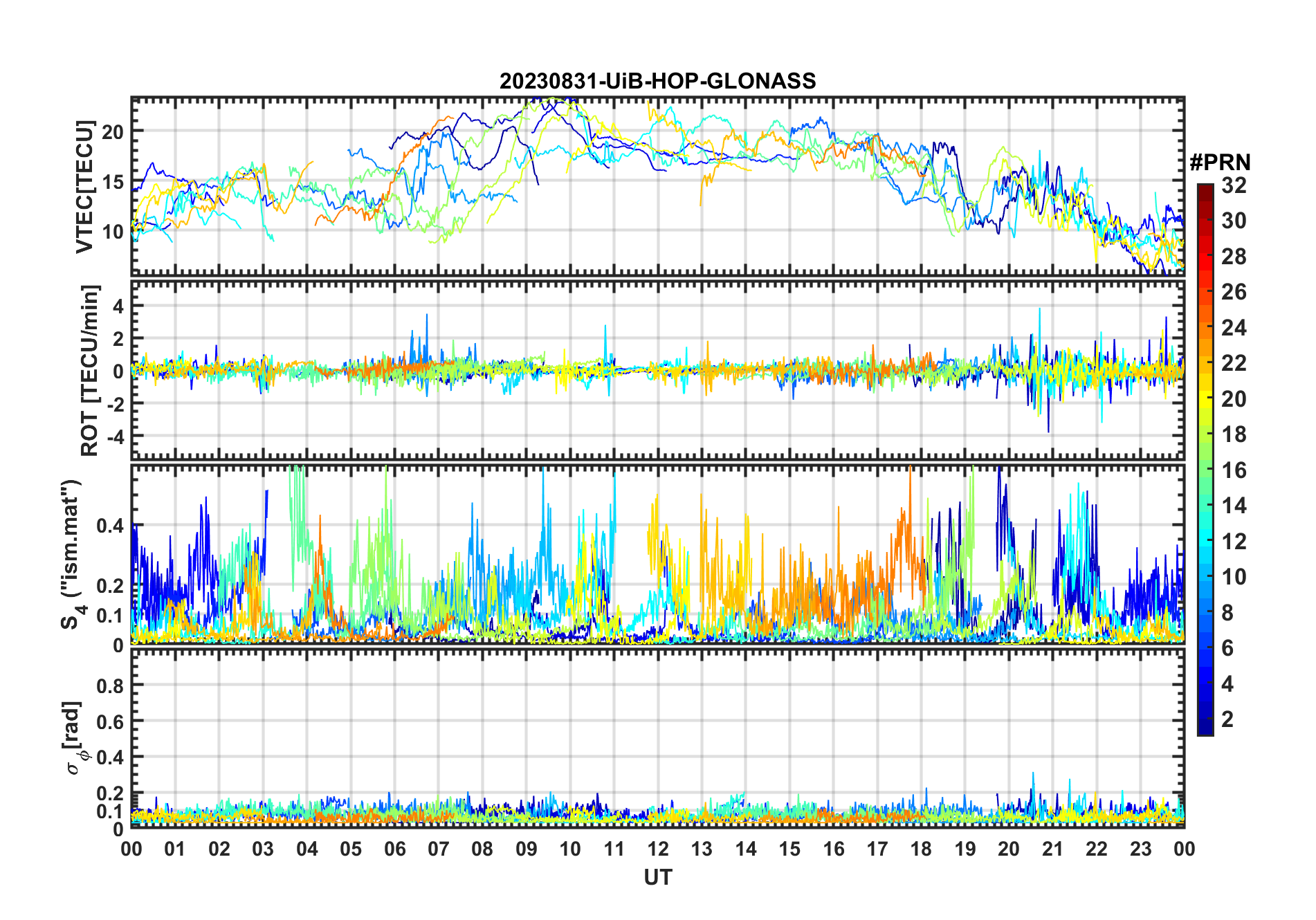This screenshot has height=920, width=1316.
Task: Select the 23 hour tick on the UT axis
Action: (1140, 849)
